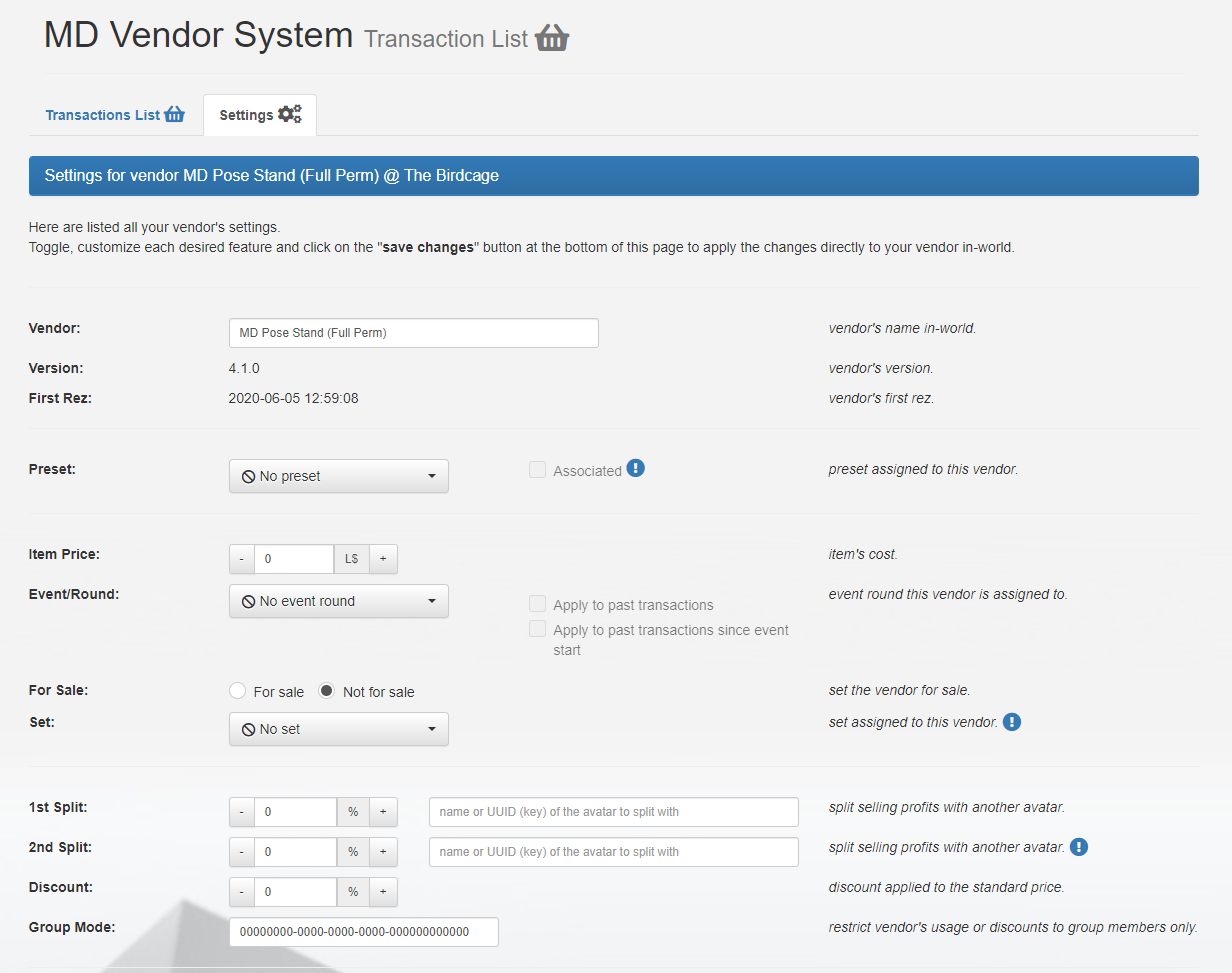Check Apply to past transactions
Screen dimensions: 1232x973
click(x=538, y=604)
